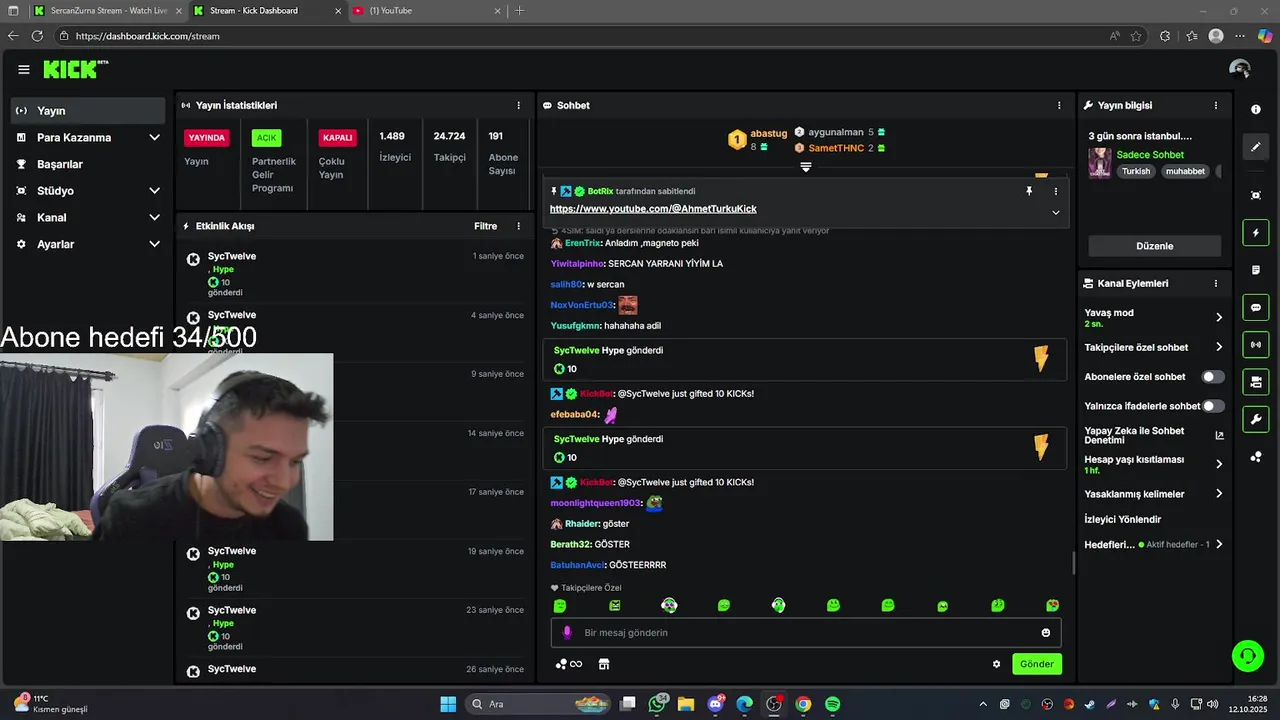Click the Windows Start button
1280x720 pixels.
click(448, 704)
